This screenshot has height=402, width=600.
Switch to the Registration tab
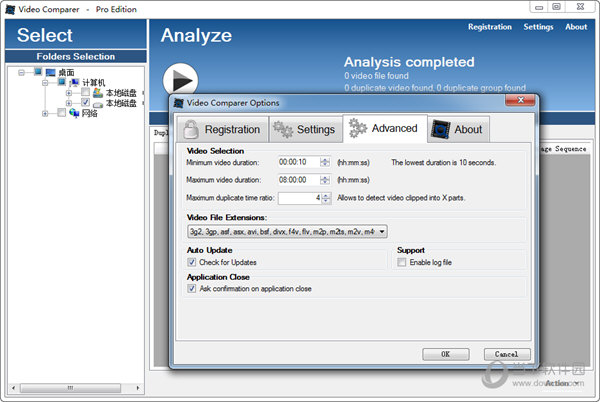tap(222, 130)
